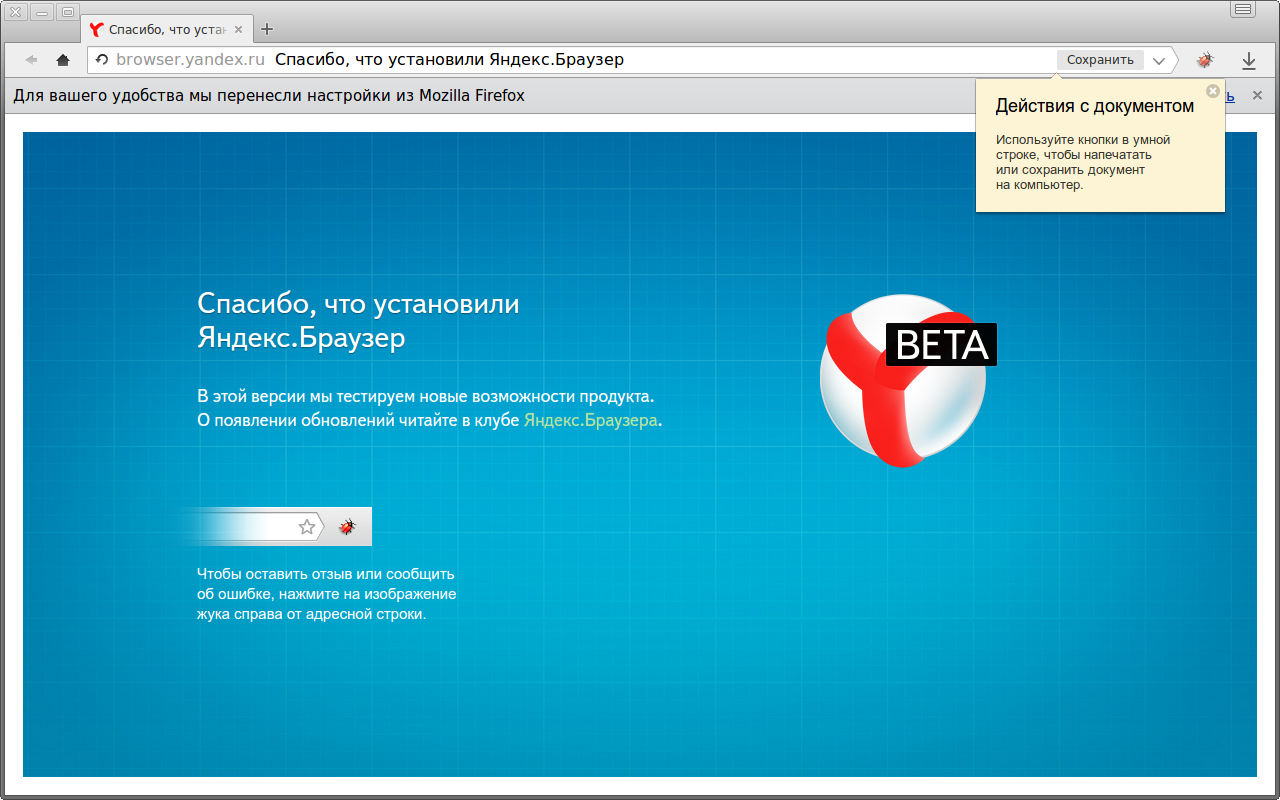Click the Yandex Browser BETA logo
The height and width of the screenshot is (800, 1280).
906,381
